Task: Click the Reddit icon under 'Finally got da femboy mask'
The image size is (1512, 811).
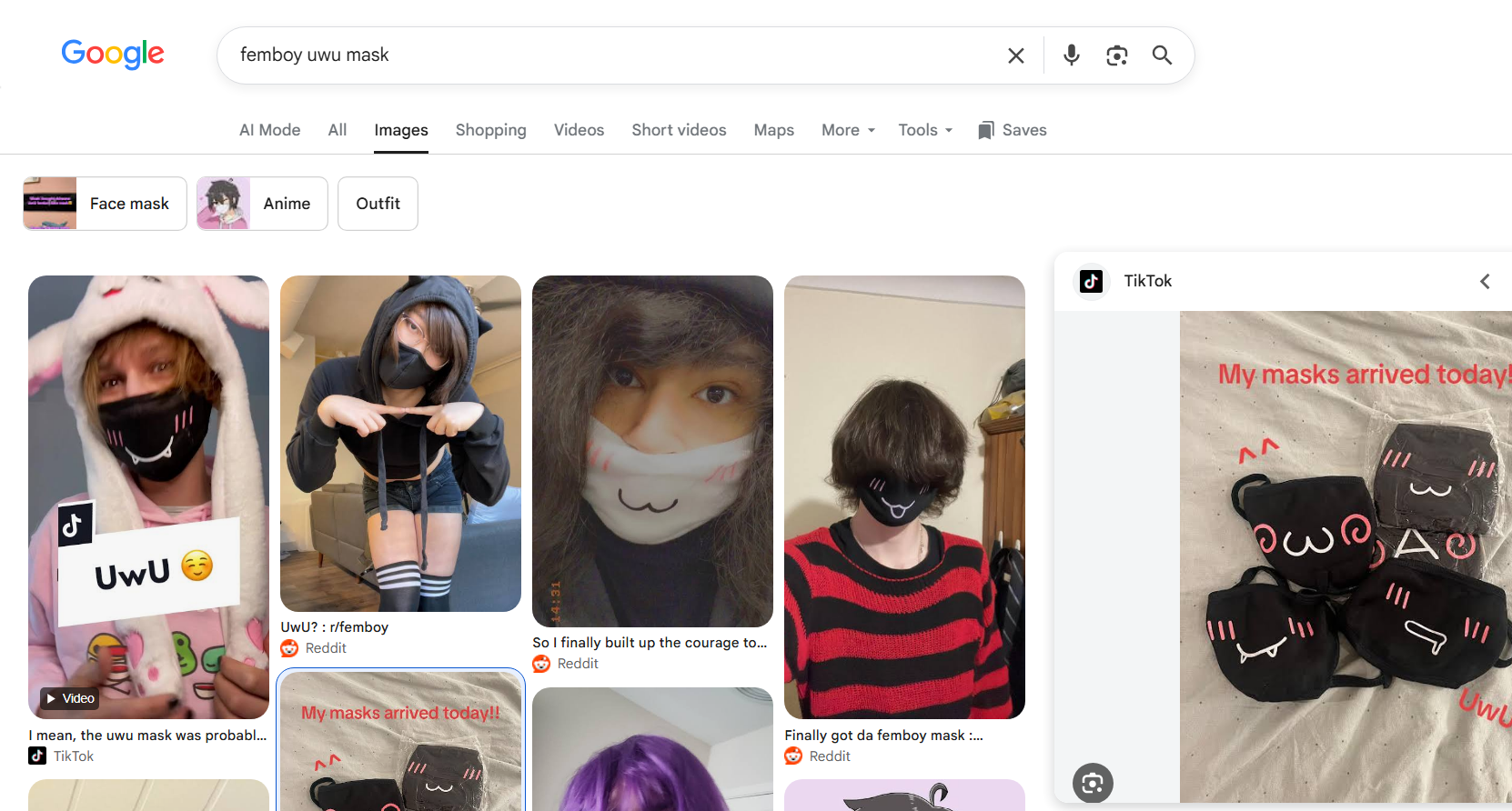Action: point(793,756)
